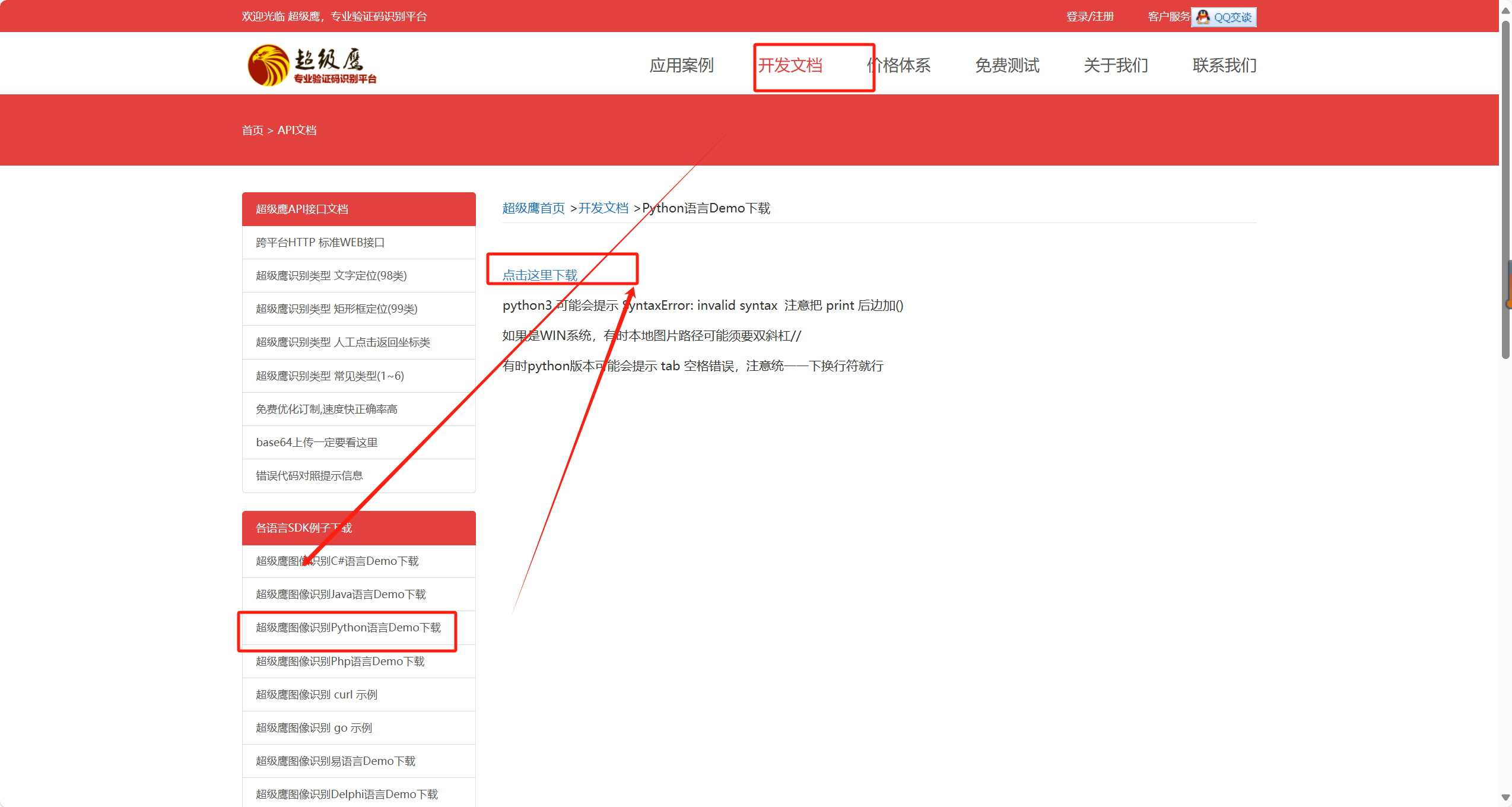Image resolution: width=1512 pixels, height=807 pixels.
Task: Open 超级鹰识别类型 矩形框定位(99类)
Action: (359, 309)
